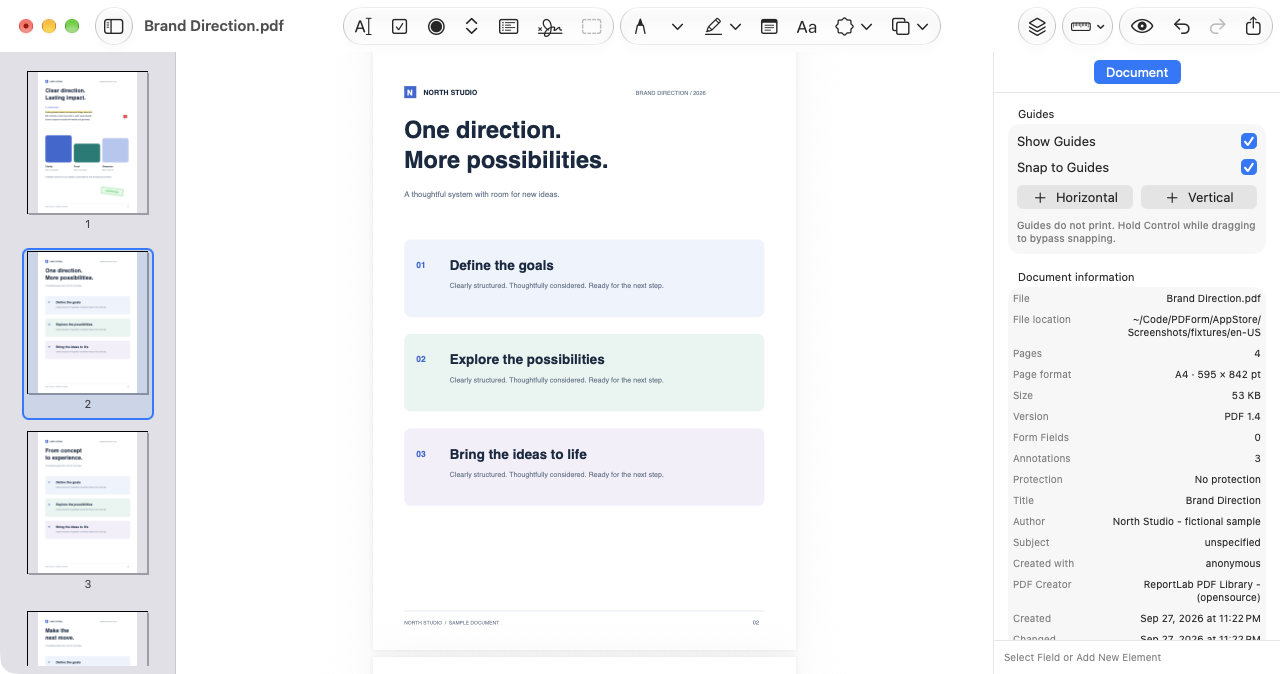The height and width of the screenshot is (674, 1280).
Task: Open the share export menu
Action: pyautogui.click(x=1253, y=27)
